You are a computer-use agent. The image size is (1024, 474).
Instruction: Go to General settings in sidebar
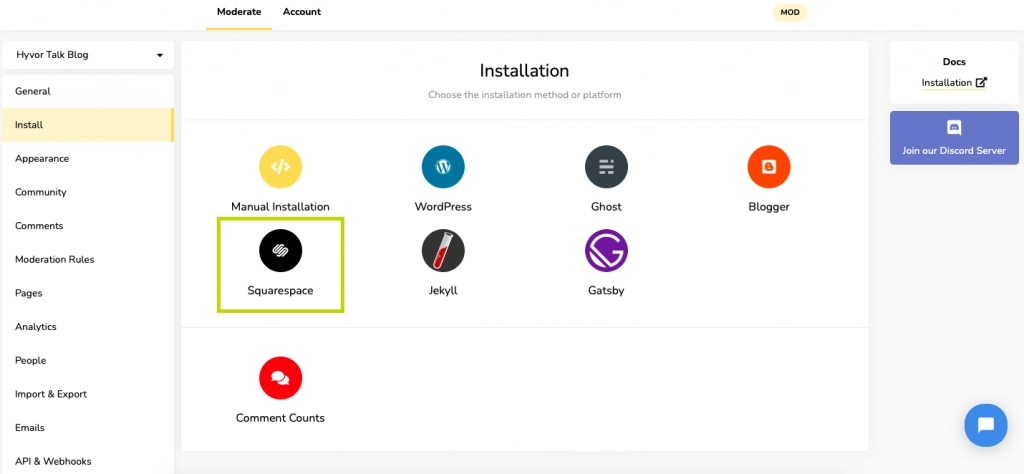click(x=33, y=91)
